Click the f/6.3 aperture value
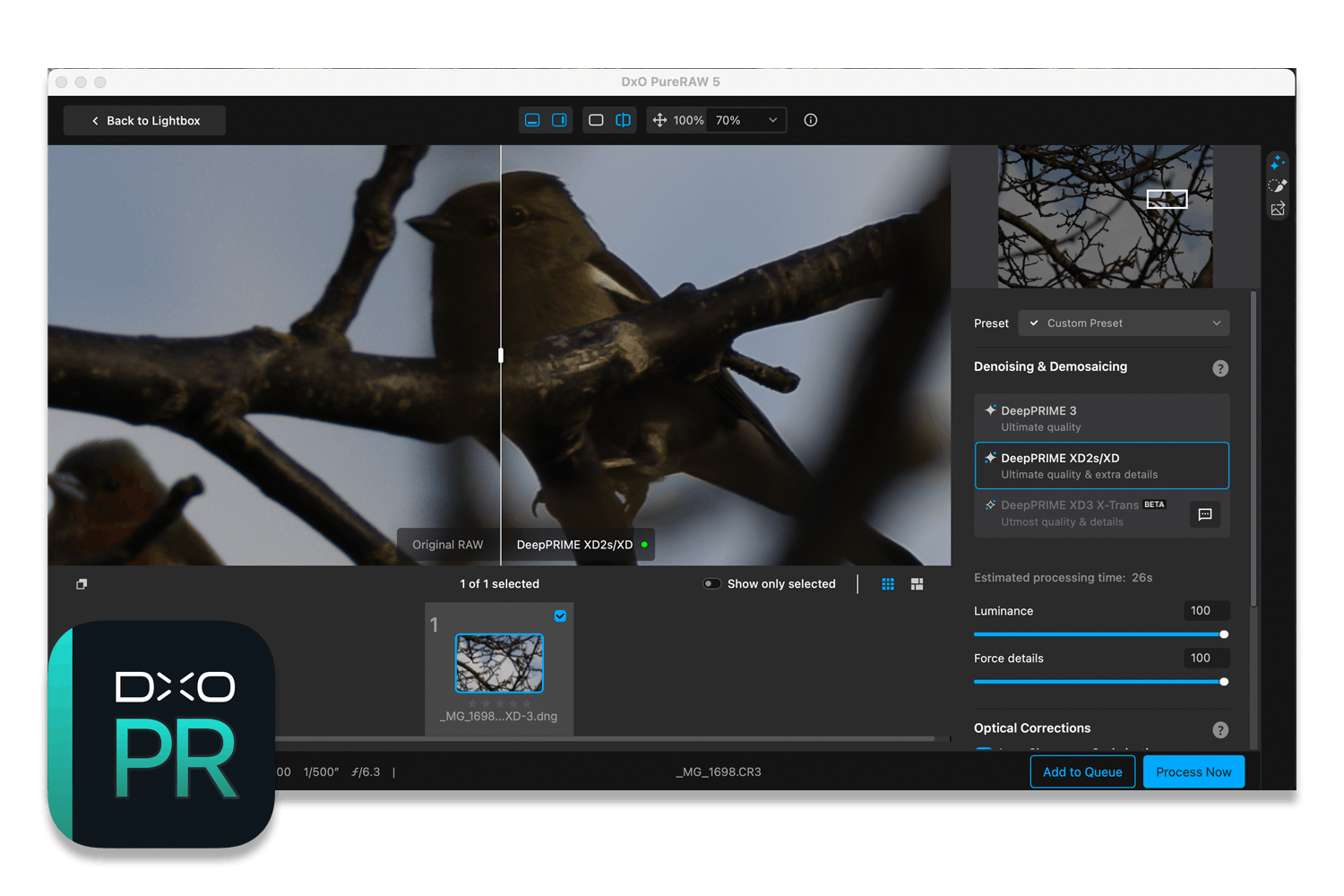The width and height of the screenshot is (1344, 896). point(366,772)
